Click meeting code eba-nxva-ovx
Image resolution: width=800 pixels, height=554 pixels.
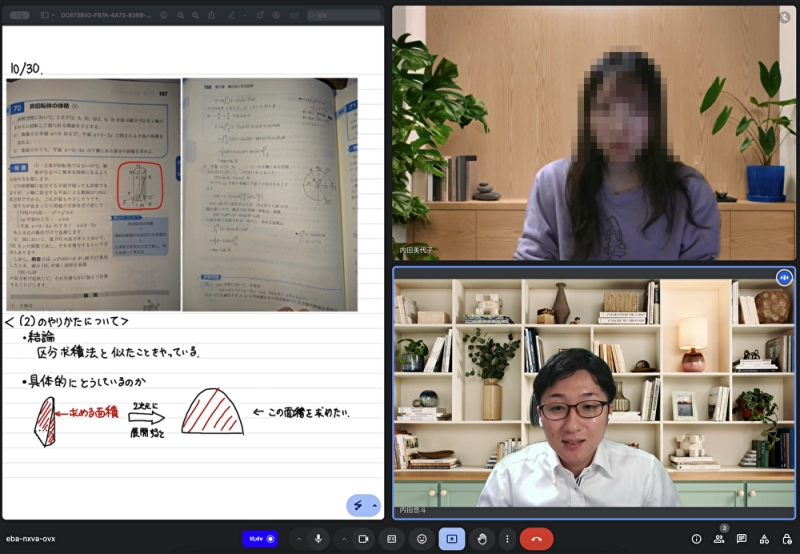(x=31, y=539)
